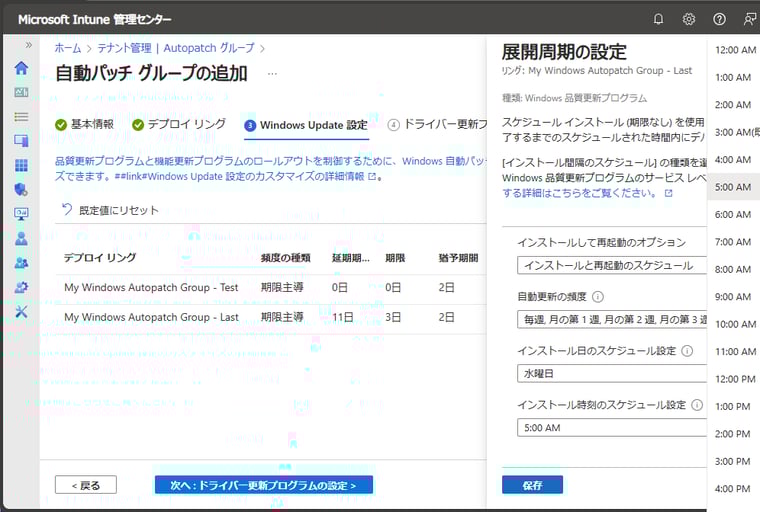This screenshot has width=760, height=512.
Task: Choose 8:00 AM from time list
Action: tap(734, 269)
